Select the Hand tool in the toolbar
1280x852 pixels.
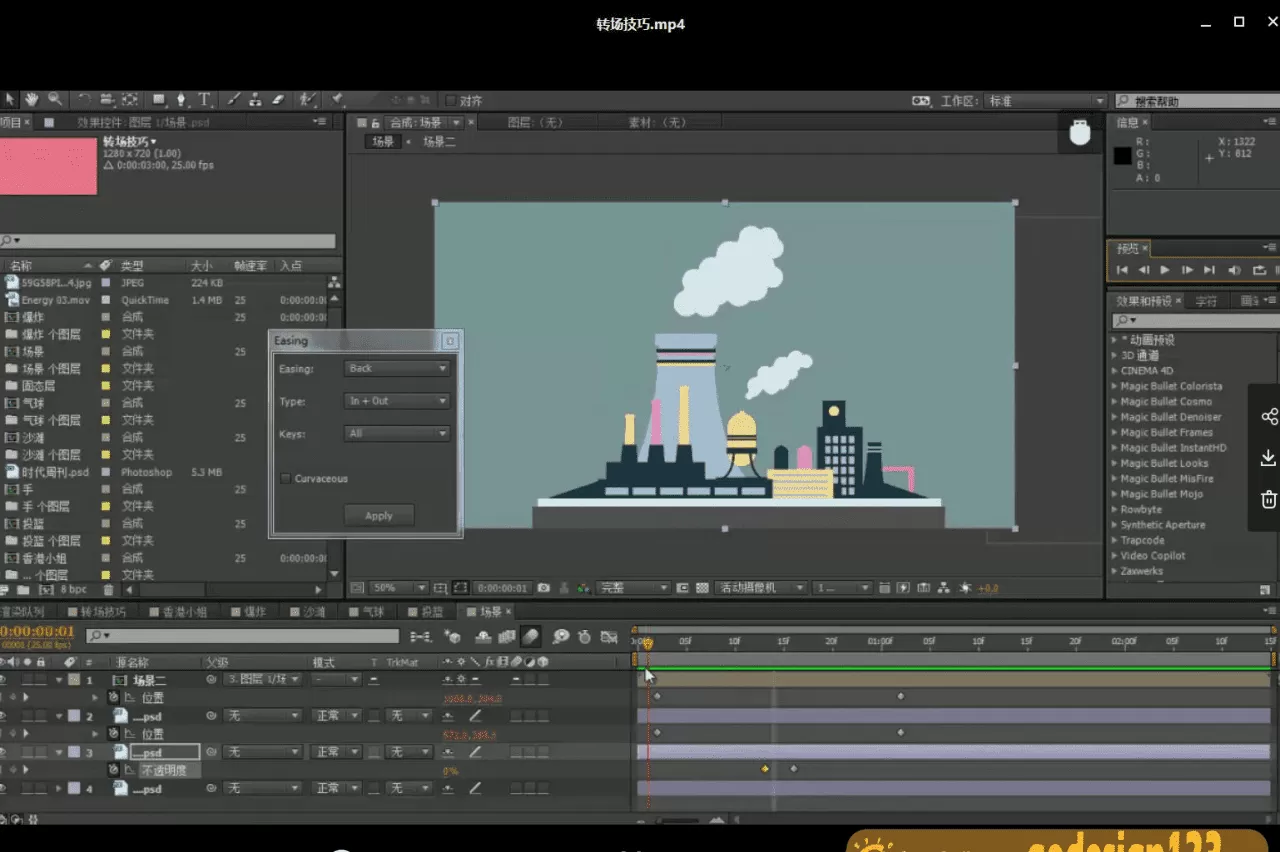point(32,100)
